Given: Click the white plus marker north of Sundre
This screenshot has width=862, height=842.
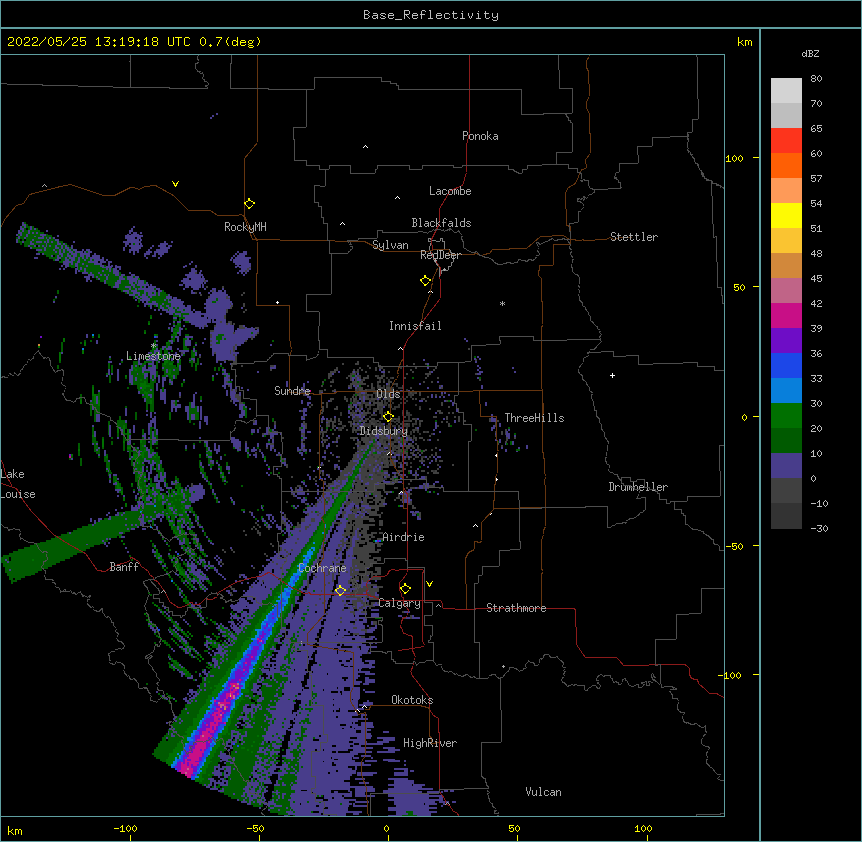Looking at the screenshot, I should (278, 302).
